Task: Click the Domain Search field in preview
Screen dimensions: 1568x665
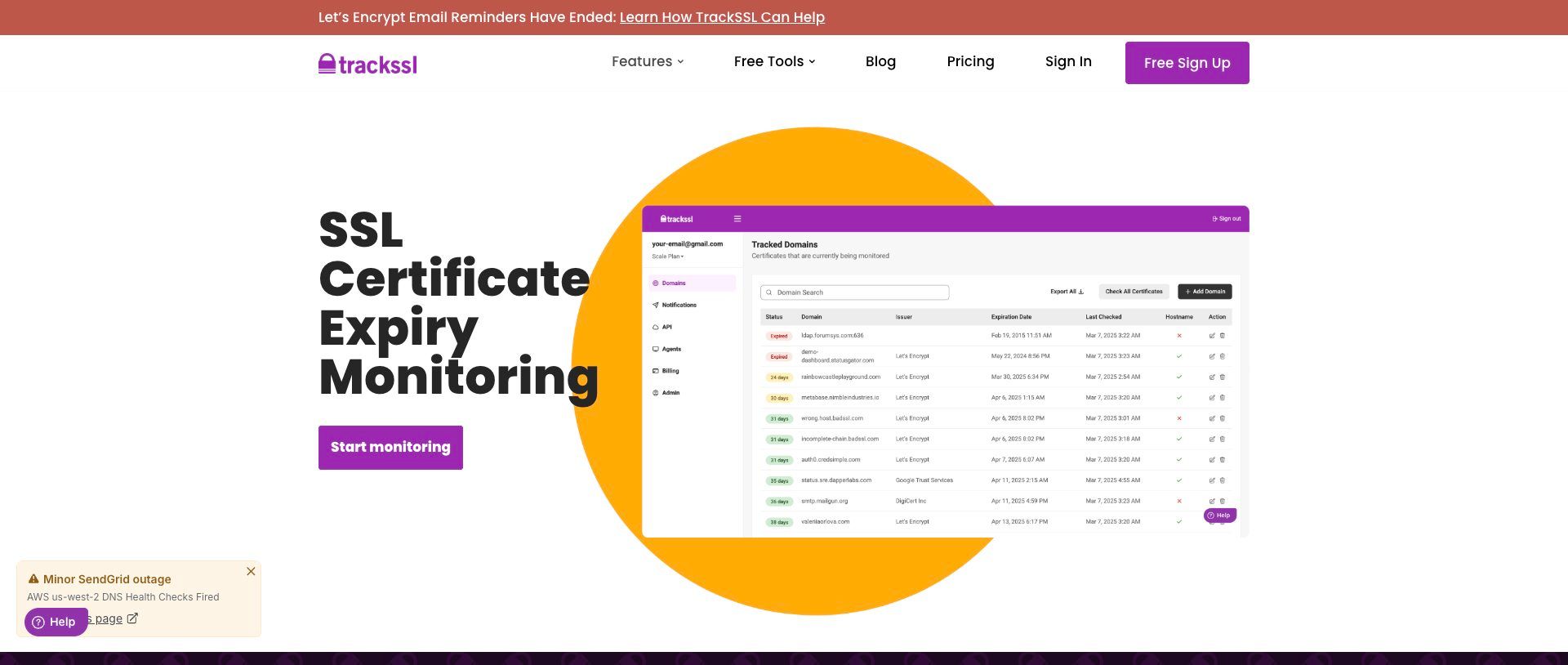Action: tap(854, 292)
